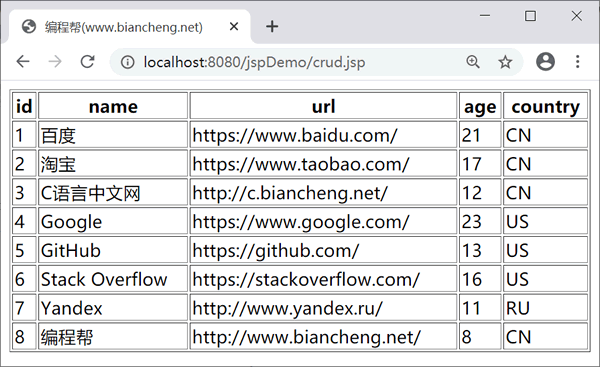
Task: Click the https://www.baidu.com/ url cell
Action: click(x=323, y=135)
